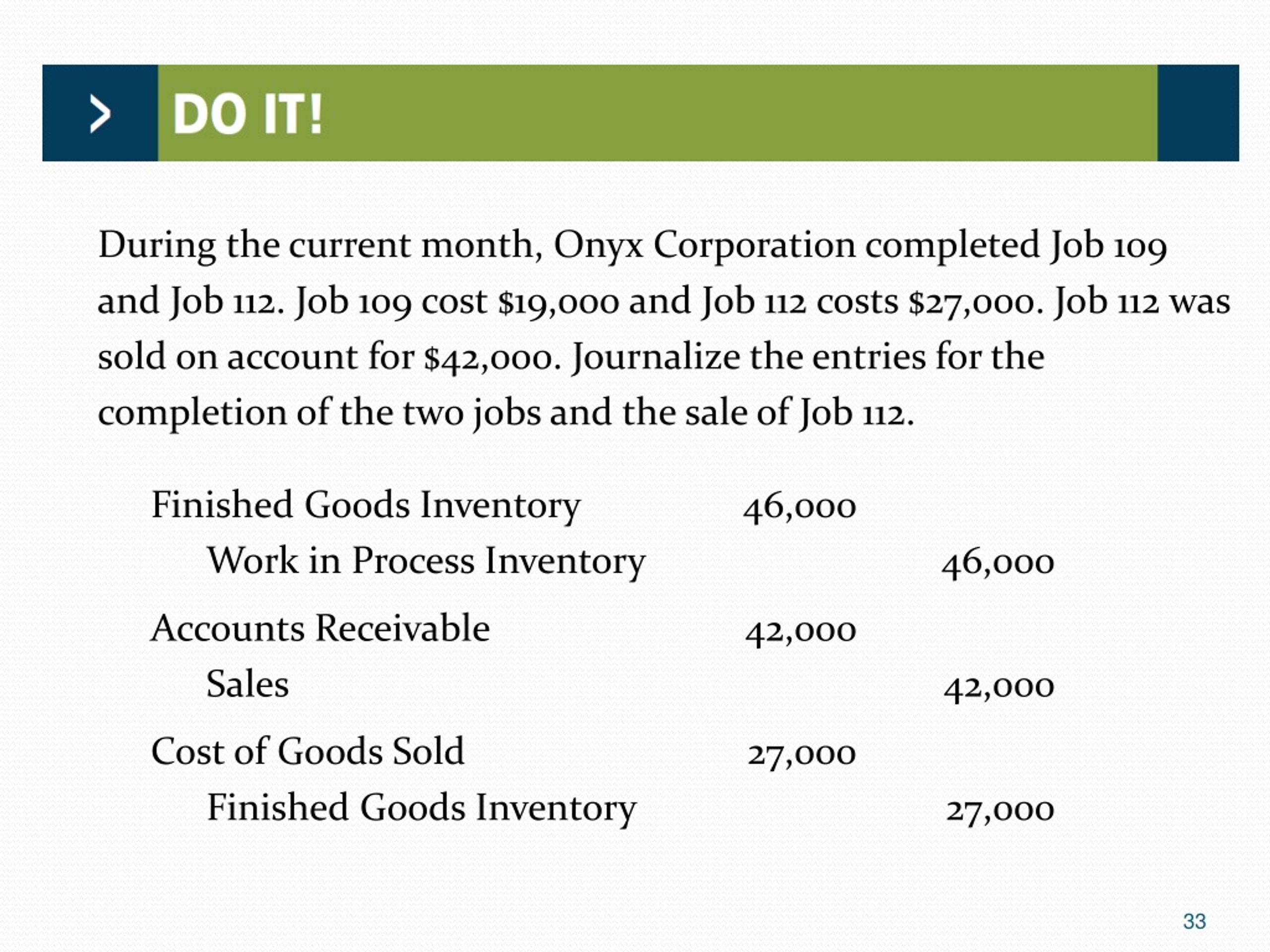Click the green banner bar

point(657,113)
